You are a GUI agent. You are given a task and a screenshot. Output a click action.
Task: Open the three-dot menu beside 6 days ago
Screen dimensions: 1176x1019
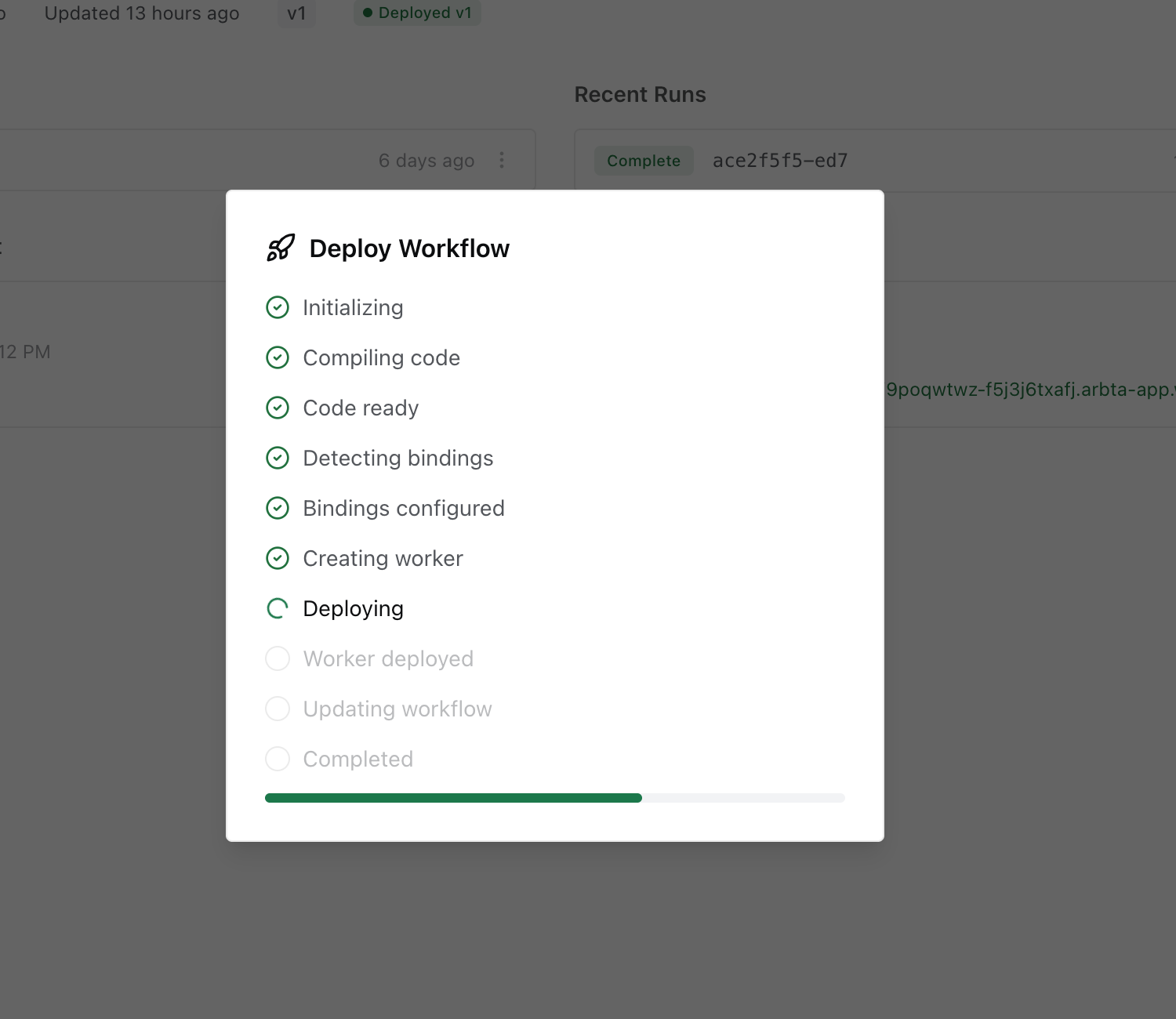tap(502, 160)
